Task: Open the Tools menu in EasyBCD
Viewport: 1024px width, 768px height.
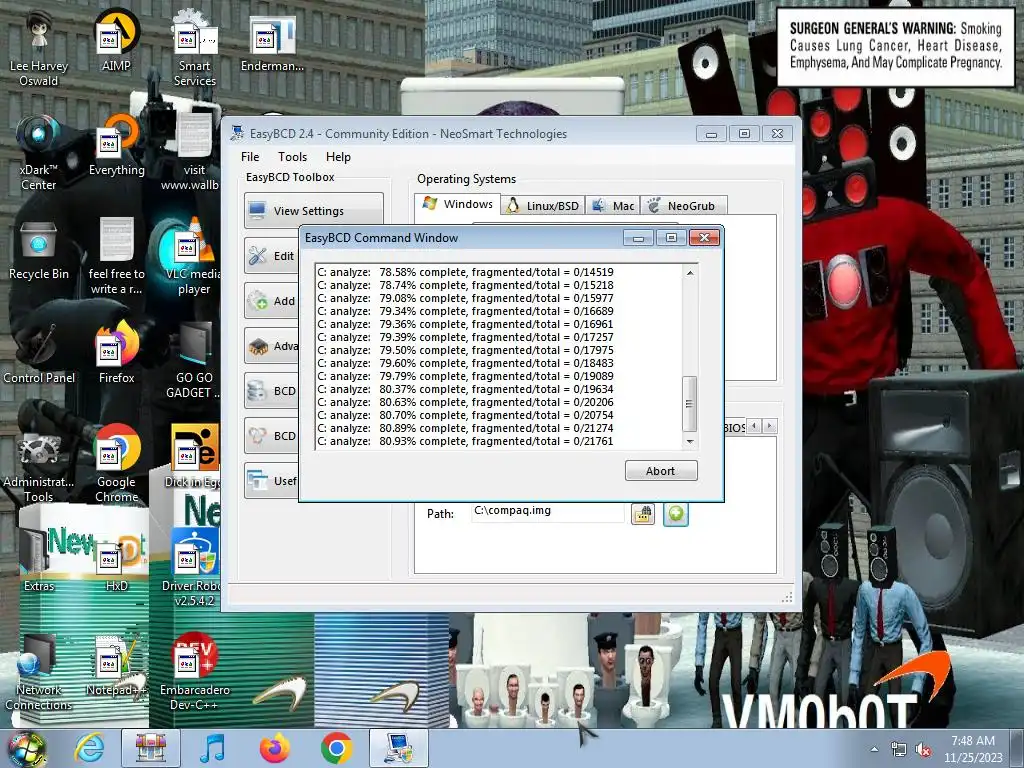Action: (292, 157)
